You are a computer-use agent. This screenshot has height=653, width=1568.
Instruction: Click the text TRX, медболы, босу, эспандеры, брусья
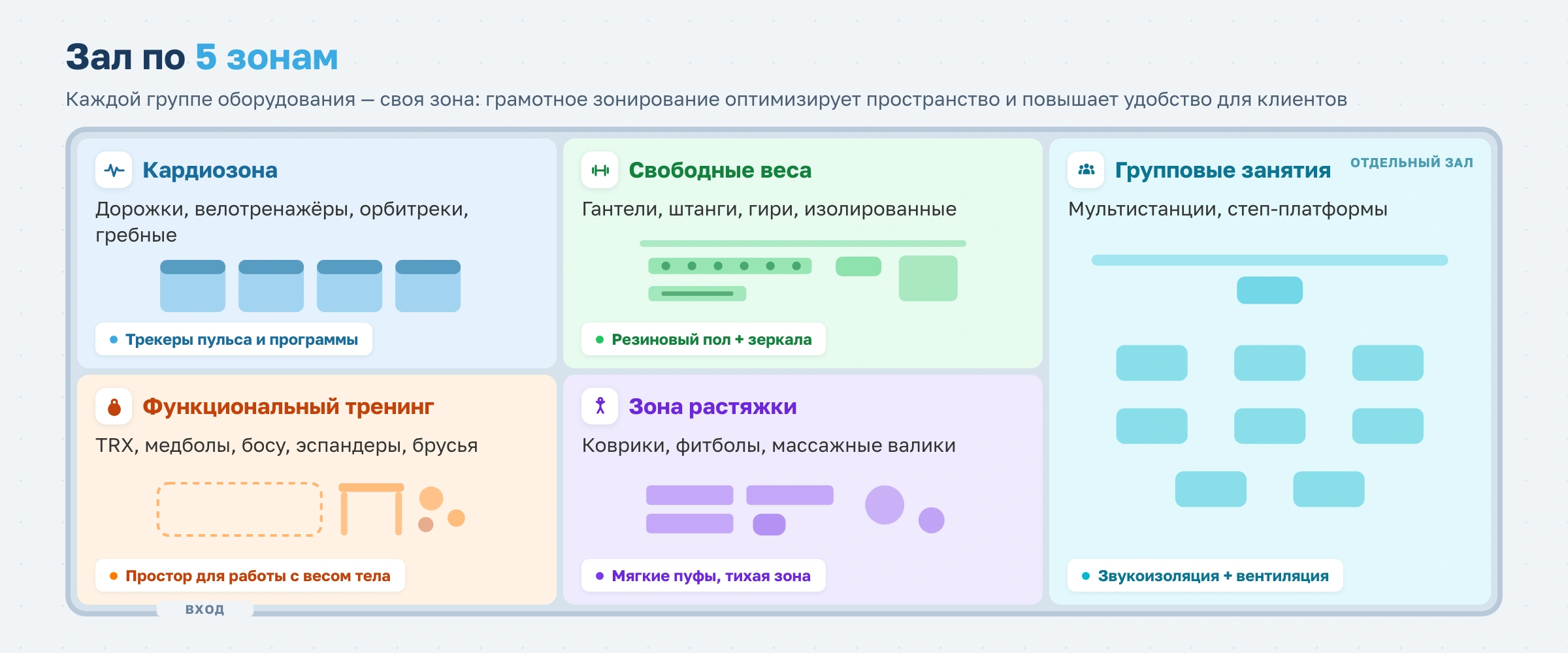tap(286, 445)
